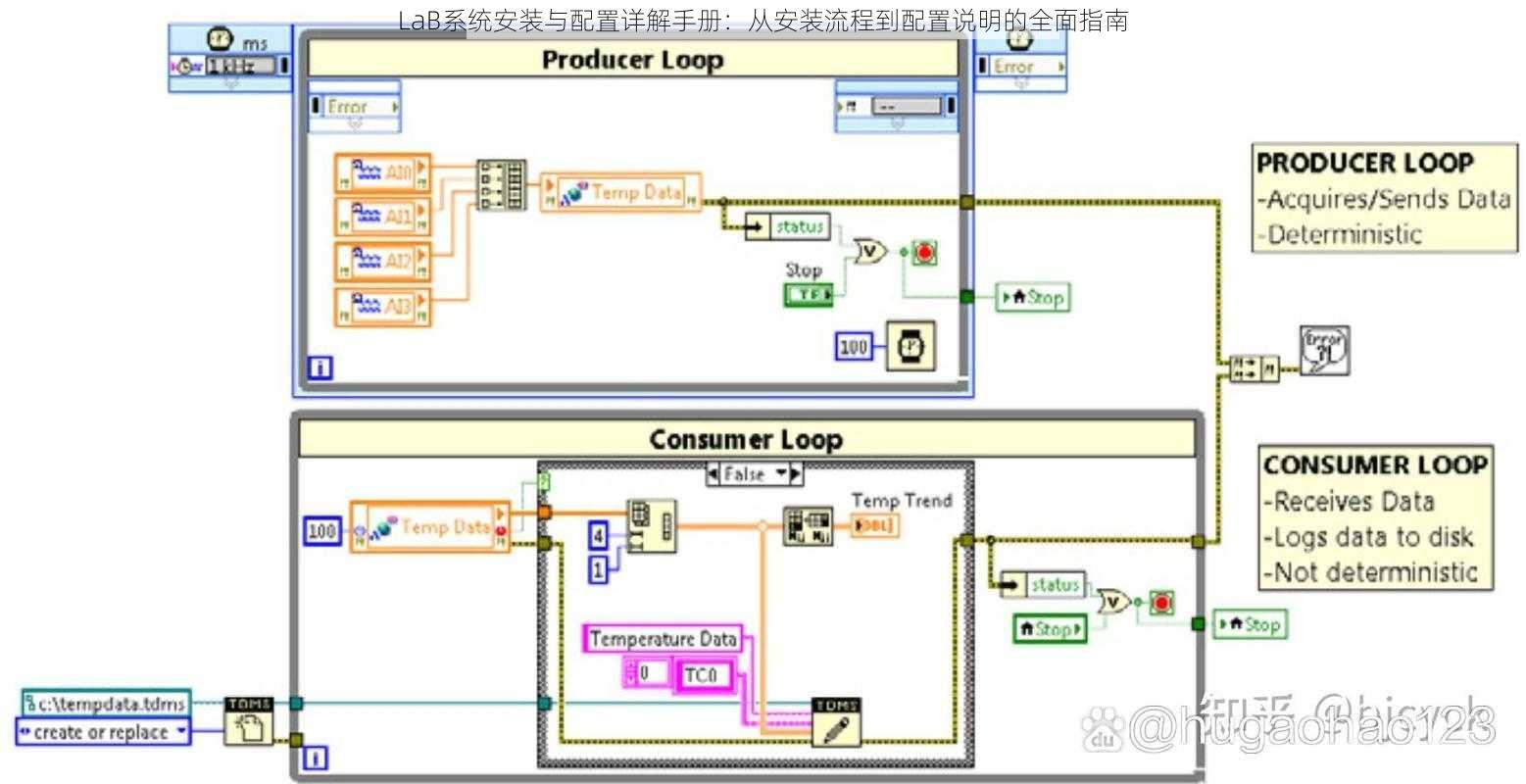Click the Temp Trend label
The image size is (1526, 784).
tap(902, 501)
